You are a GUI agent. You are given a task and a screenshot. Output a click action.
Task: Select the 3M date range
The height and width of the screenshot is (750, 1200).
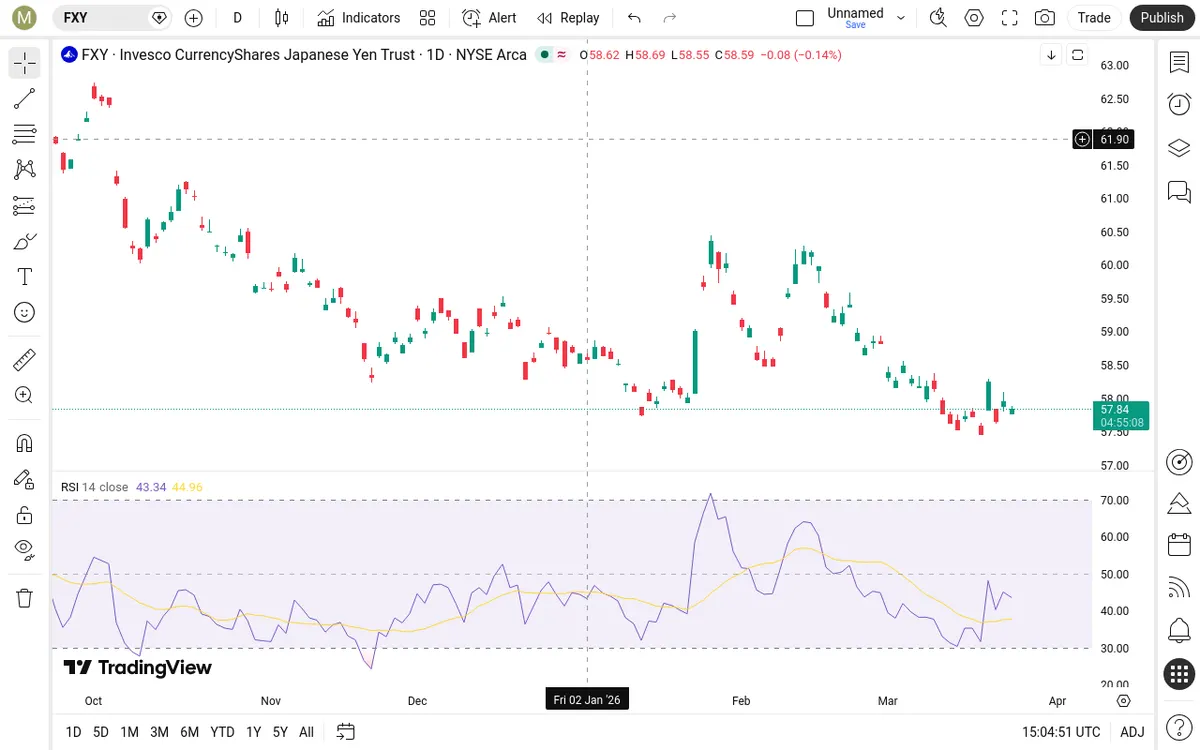point(159,732)
